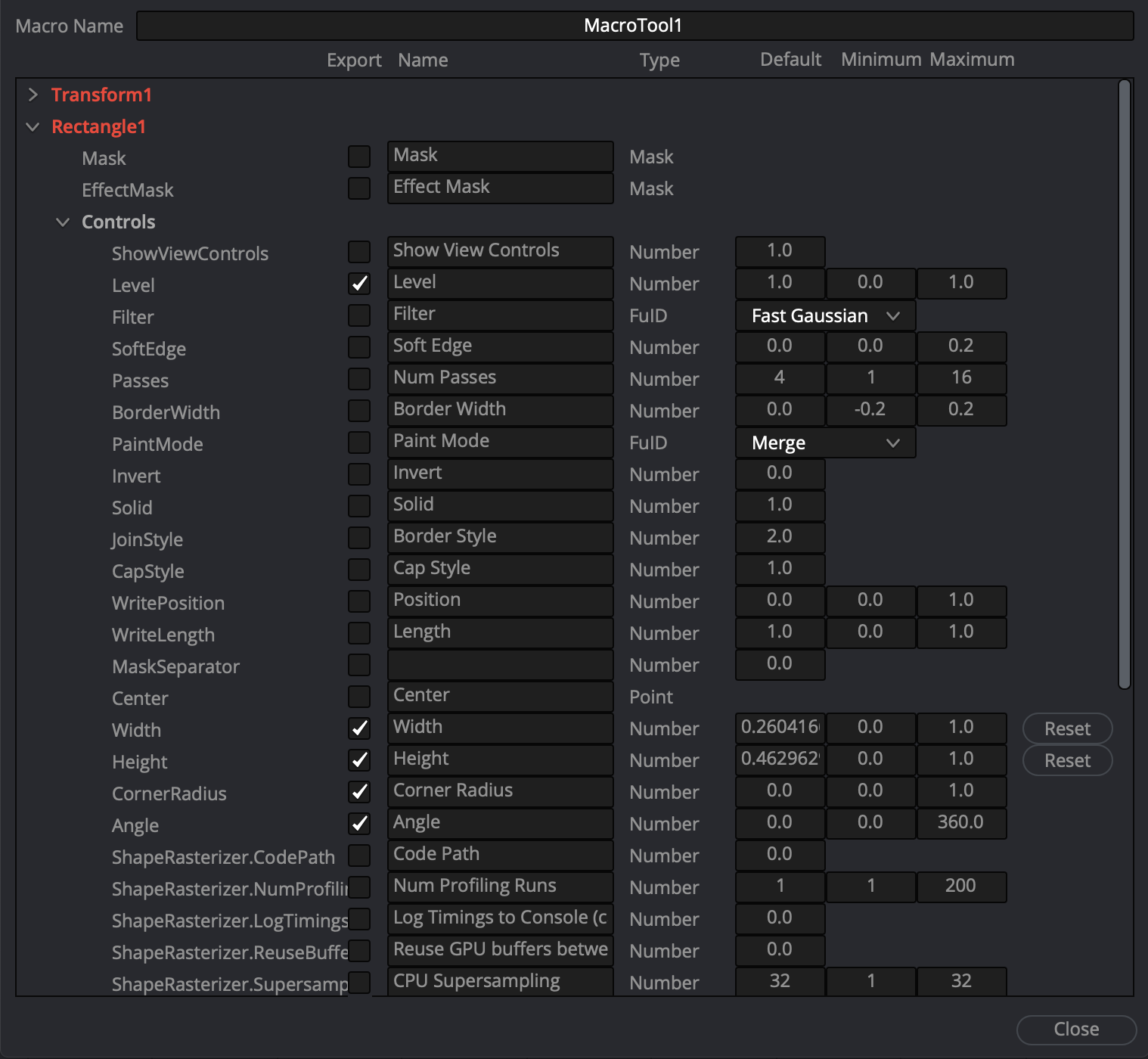Toggle the ShapeRasterizer.CodePath export checkbox

pyautogui.click(x=359, y=856)
